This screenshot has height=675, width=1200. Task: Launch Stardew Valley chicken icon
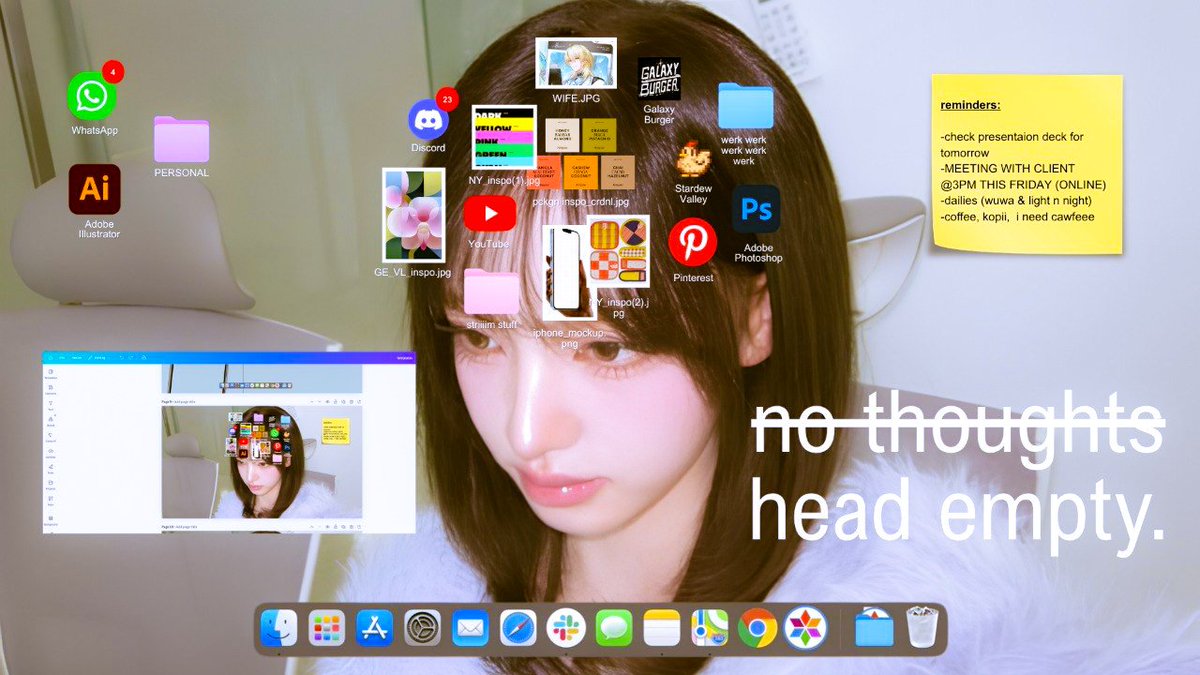pyautogui.click(x=693, y=160)
